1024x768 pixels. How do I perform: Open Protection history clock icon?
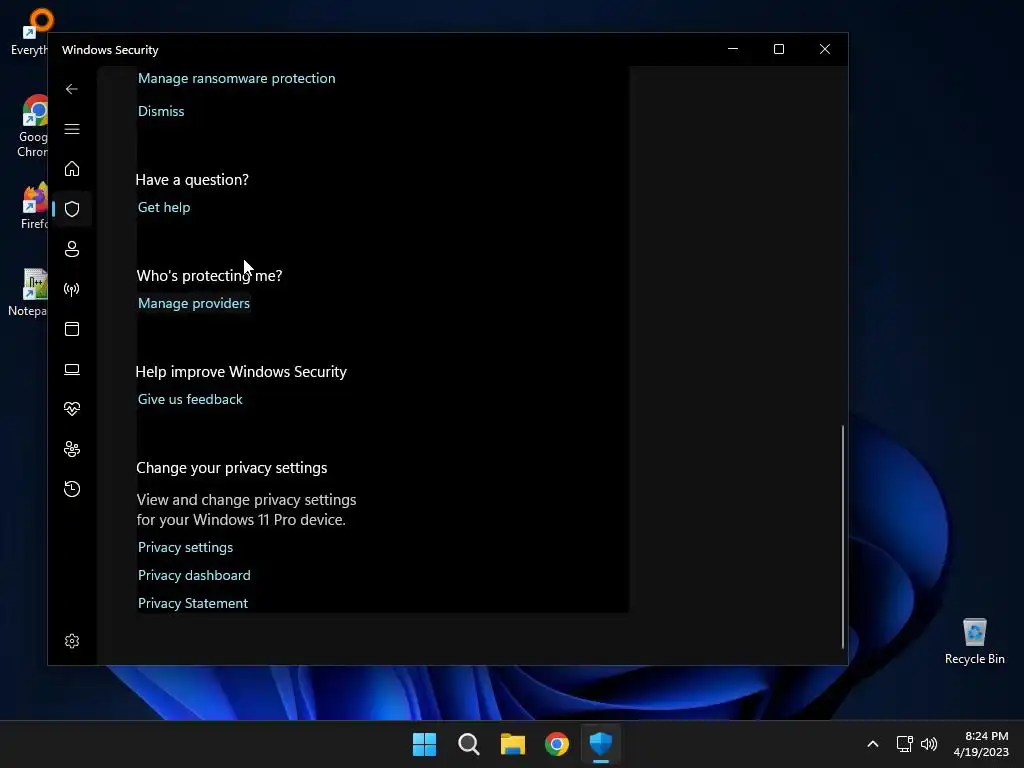coord(72,489)
